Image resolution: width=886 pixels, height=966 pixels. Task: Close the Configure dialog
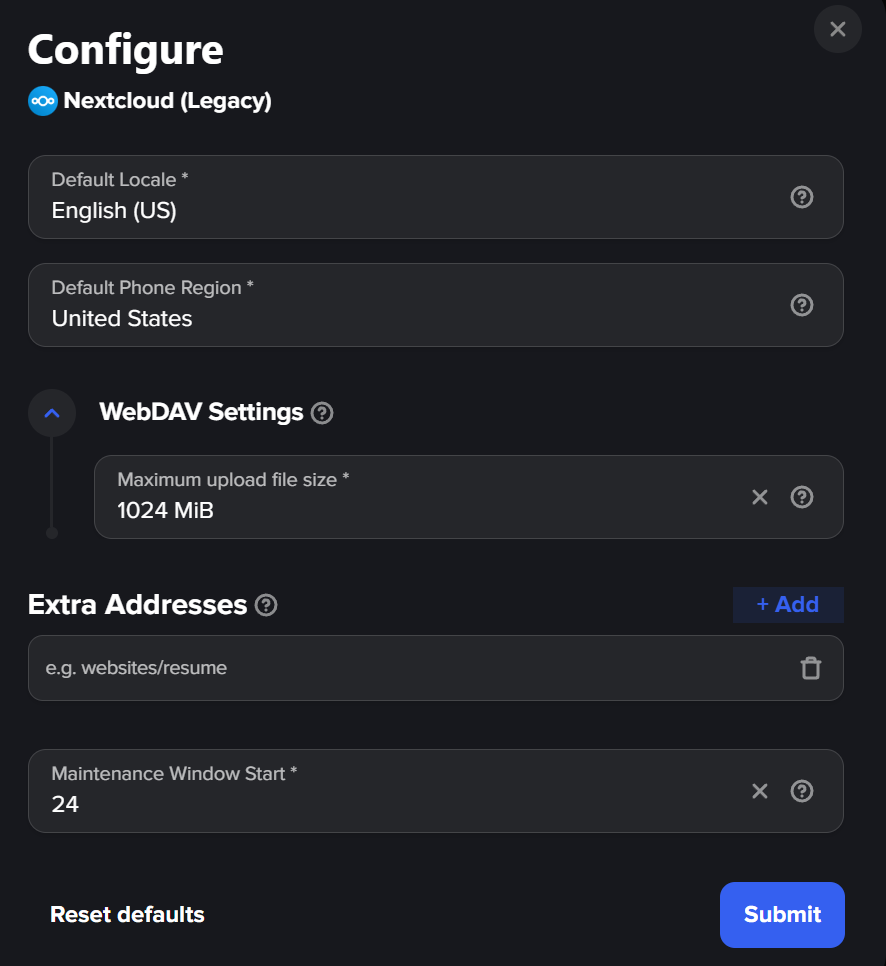tap(838, 29)
